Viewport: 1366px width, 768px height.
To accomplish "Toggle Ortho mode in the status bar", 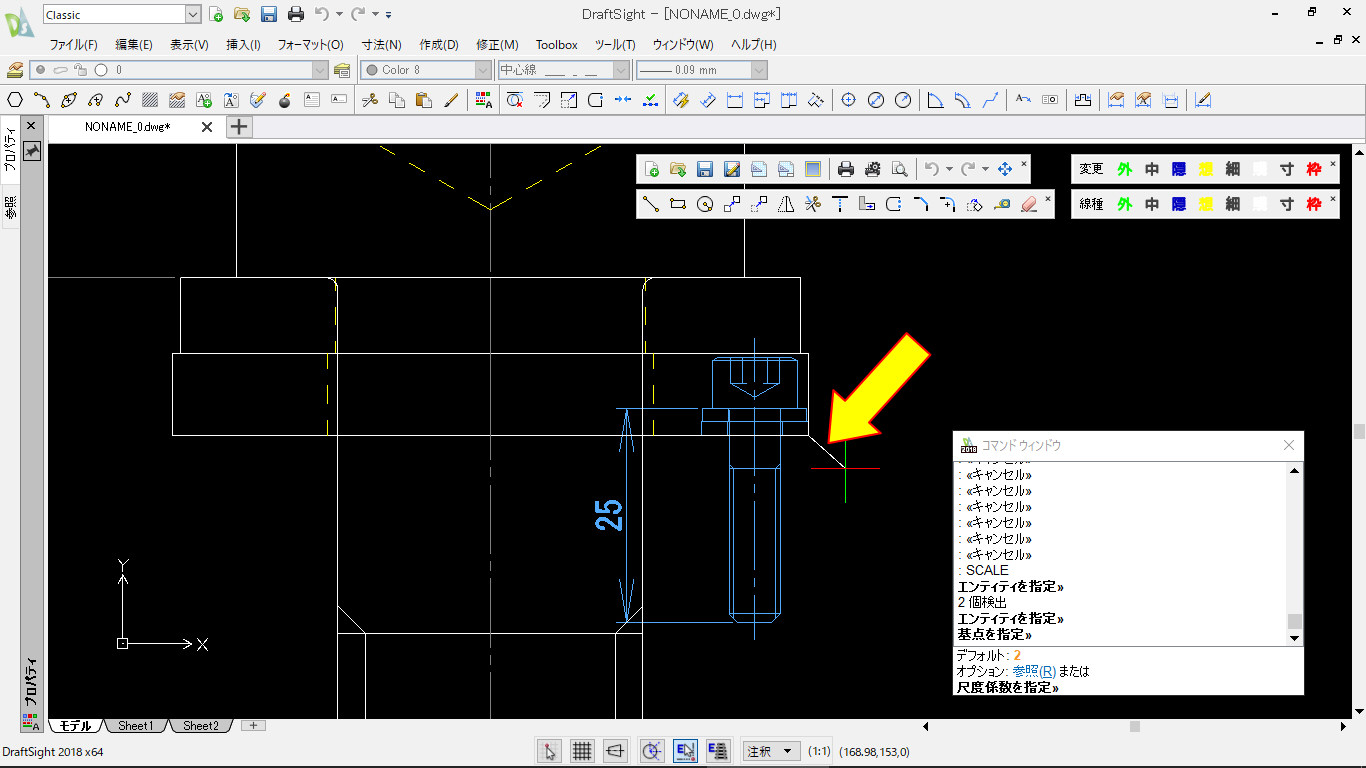I will coord(617,751).
